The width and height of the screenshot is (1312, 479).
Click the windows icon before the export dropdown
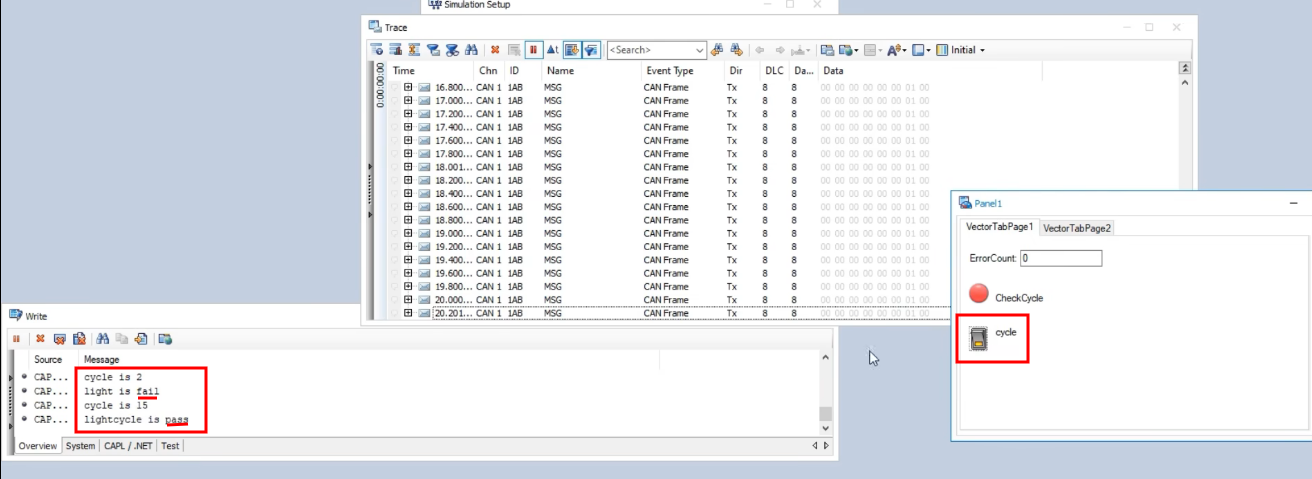pos(826,49)
